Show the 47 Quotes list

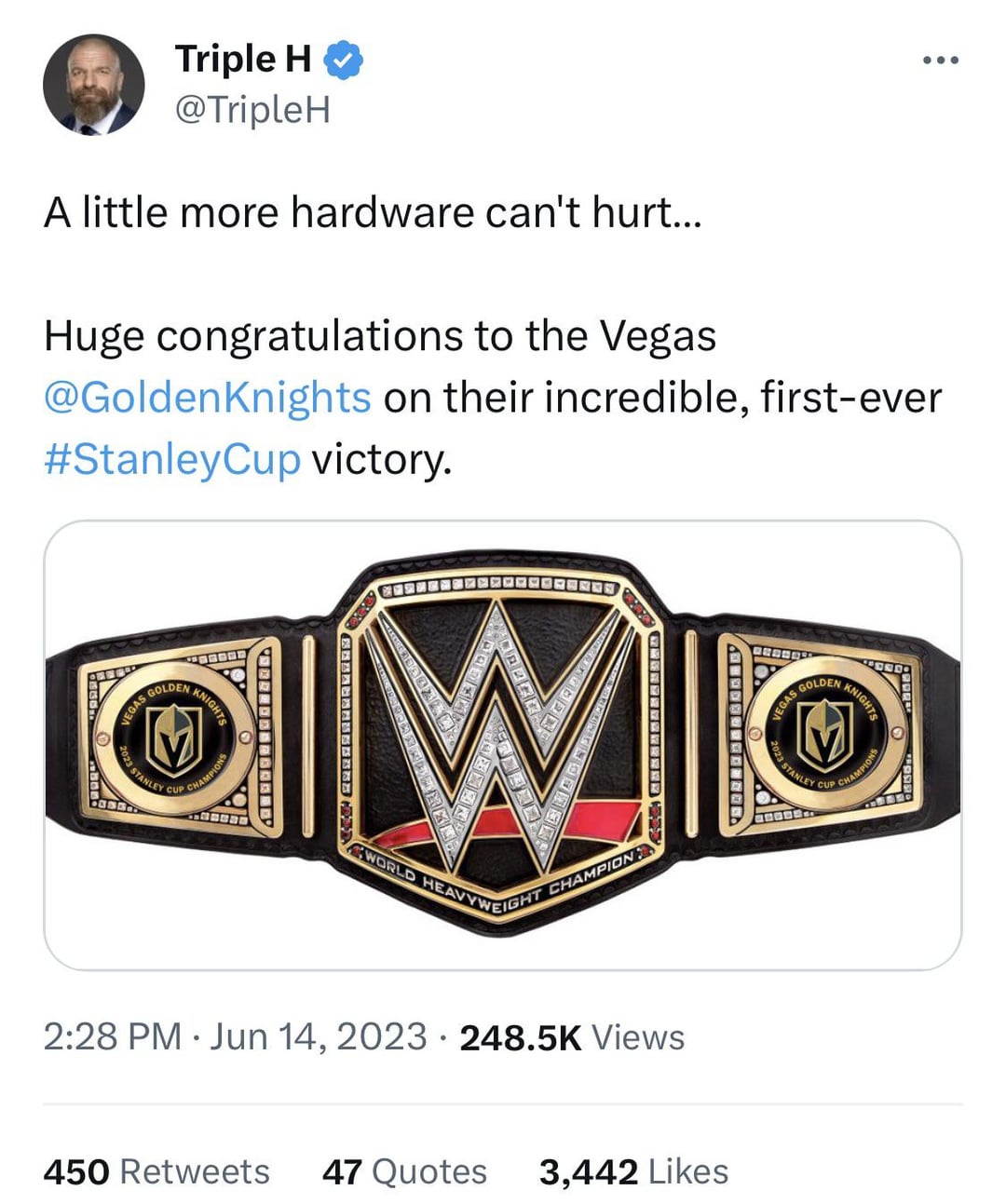coord(404,1171)
